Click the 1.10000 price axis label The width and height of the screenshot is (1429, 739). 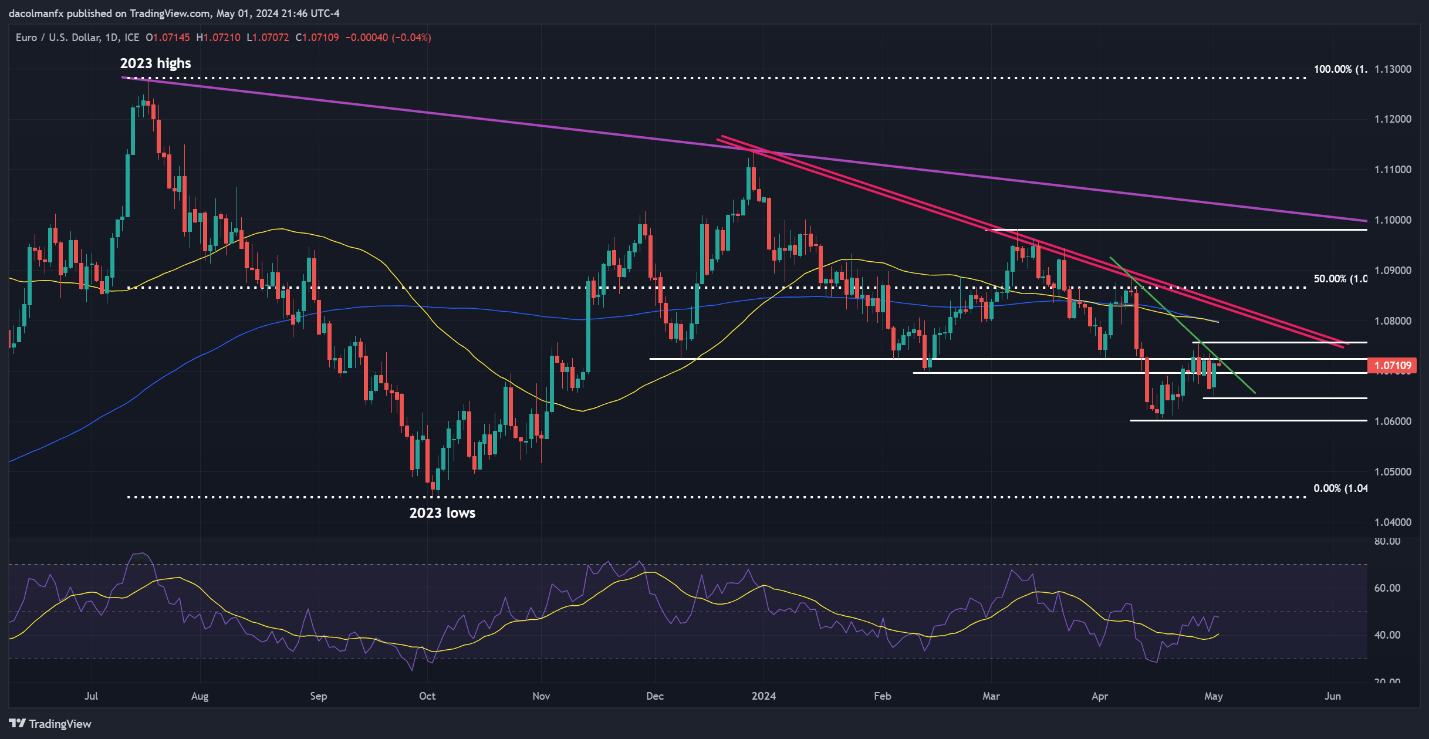pyautogui.click(x=1392, y=220)
